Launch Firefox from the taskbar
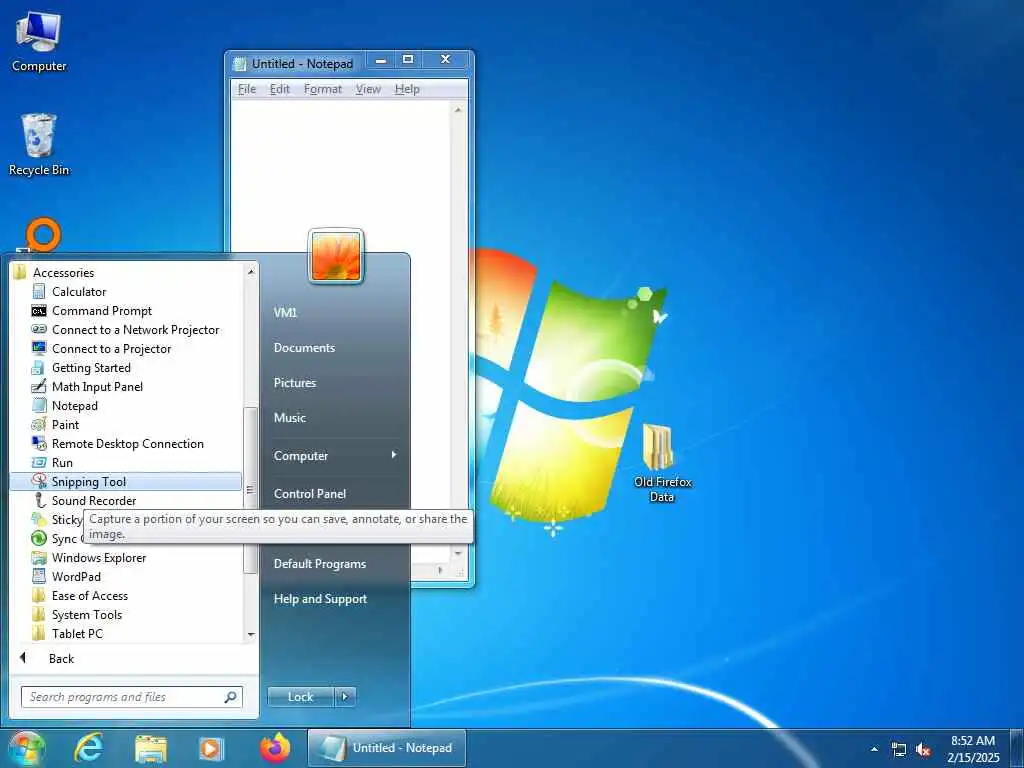Viewport: 1024px width, 768px height. point(275,748)
